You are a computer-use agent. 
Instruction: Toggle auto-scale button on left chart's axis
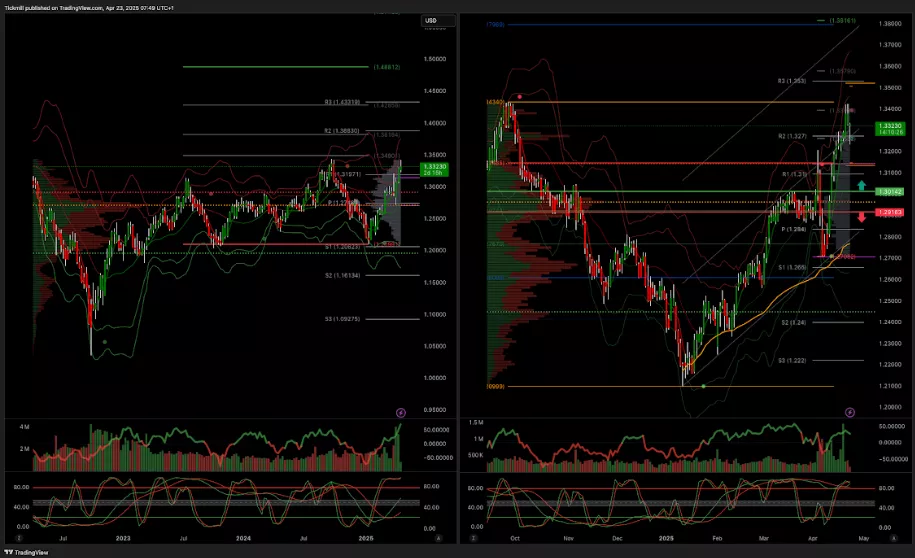(439, 539)
